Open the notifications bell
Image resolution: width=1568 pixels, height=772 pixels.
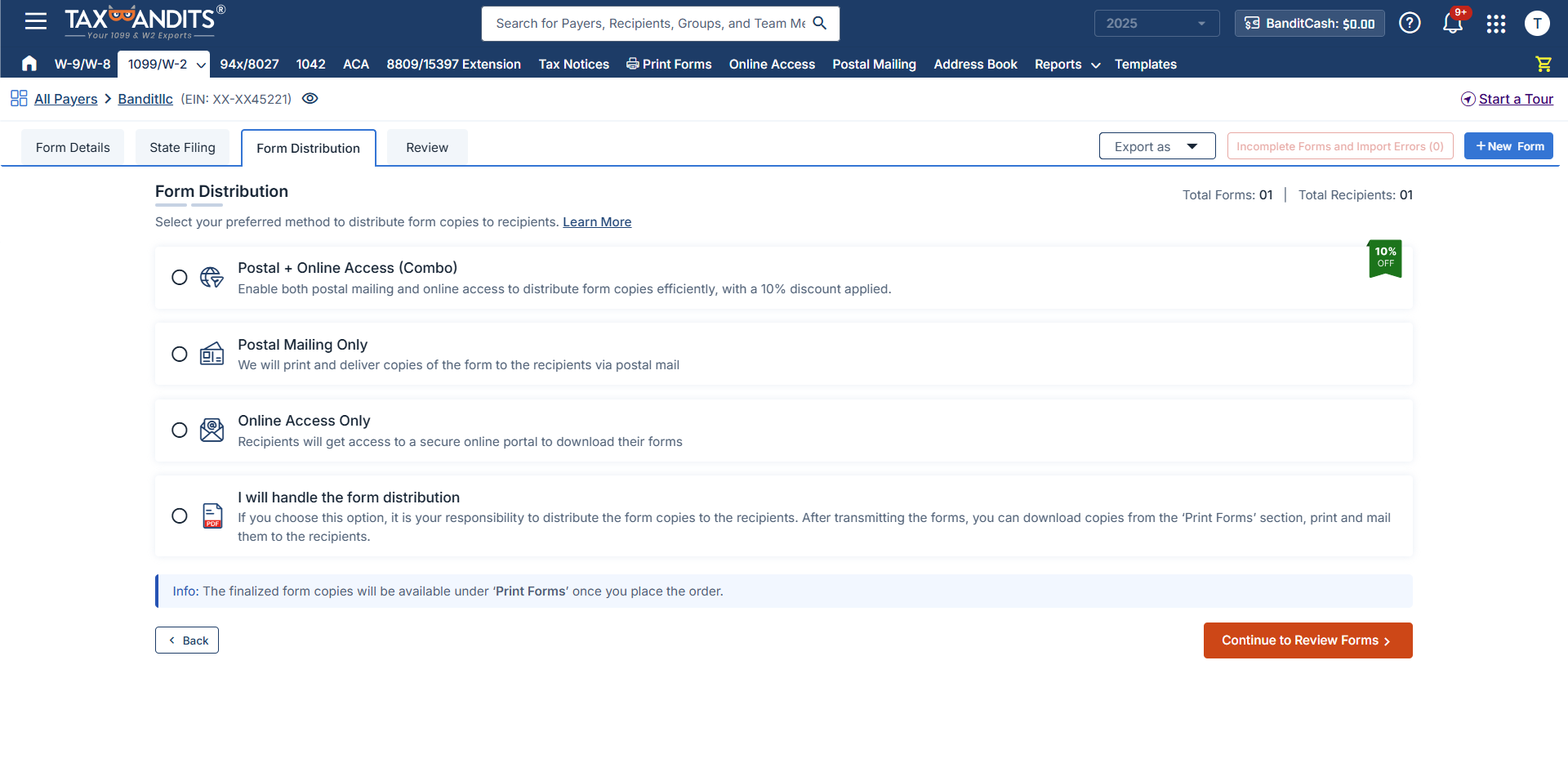point(1452,24)
